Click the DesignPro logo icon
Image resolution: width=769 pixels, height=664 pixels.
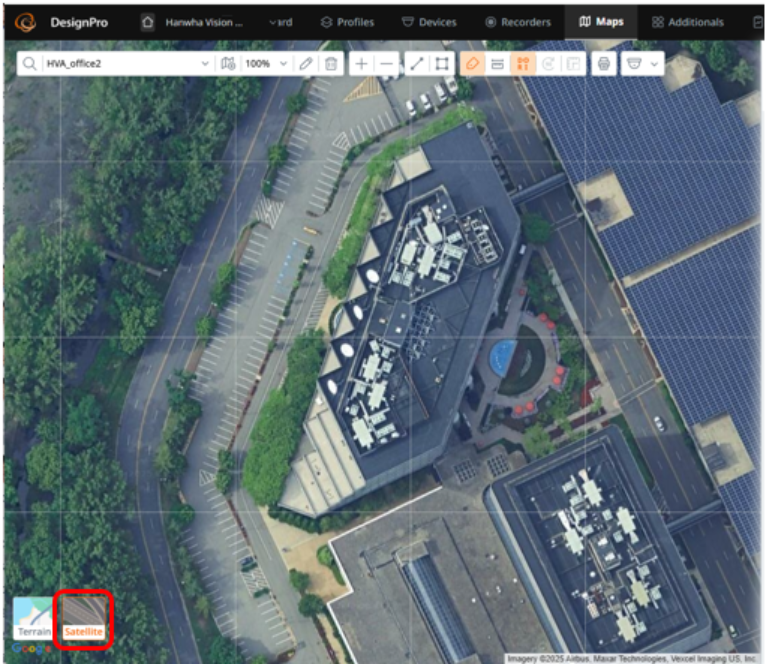click(x=26, y=22)
